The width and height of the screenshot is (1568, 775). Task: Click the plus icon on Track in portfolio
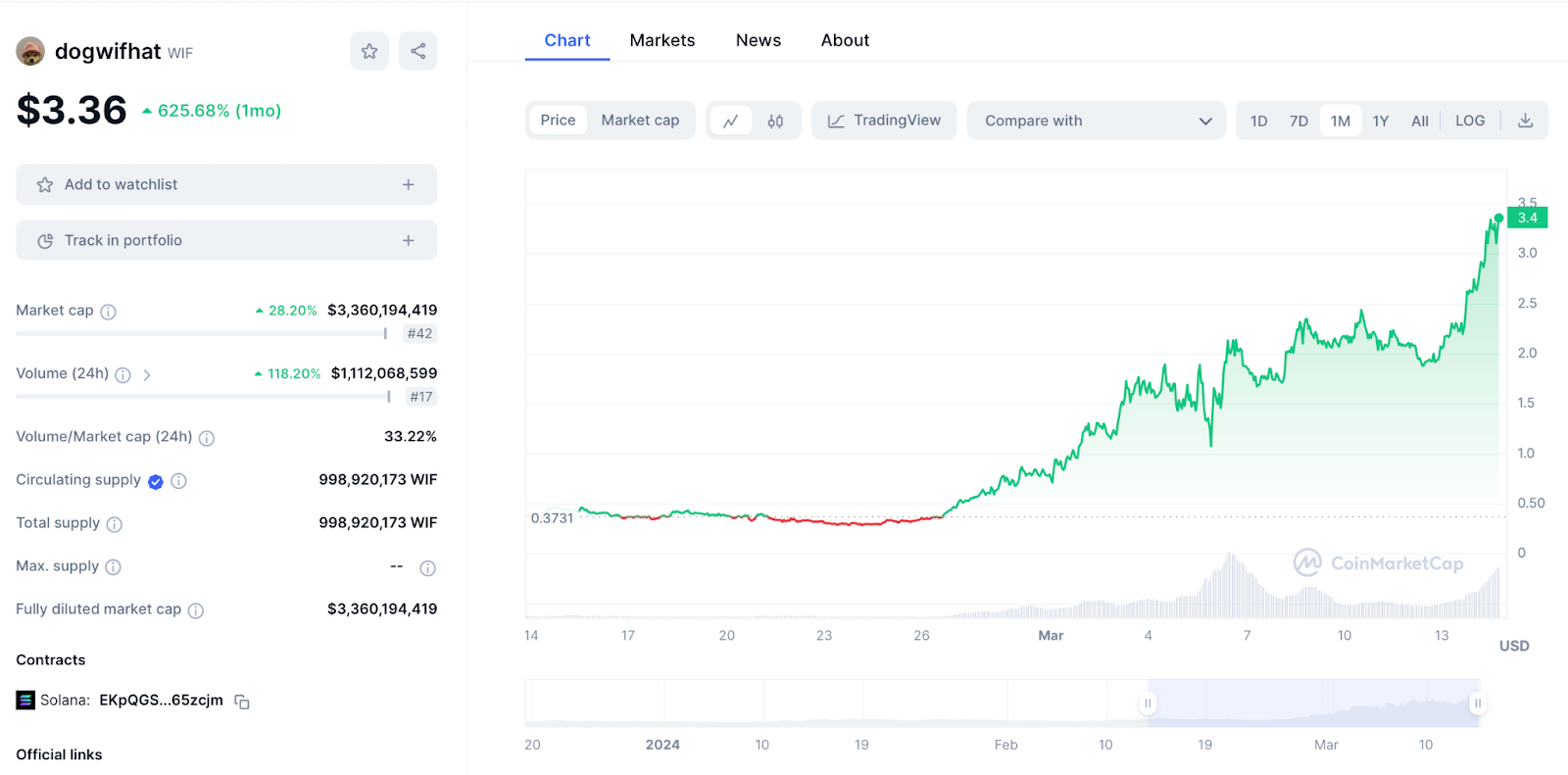(409, 240)
